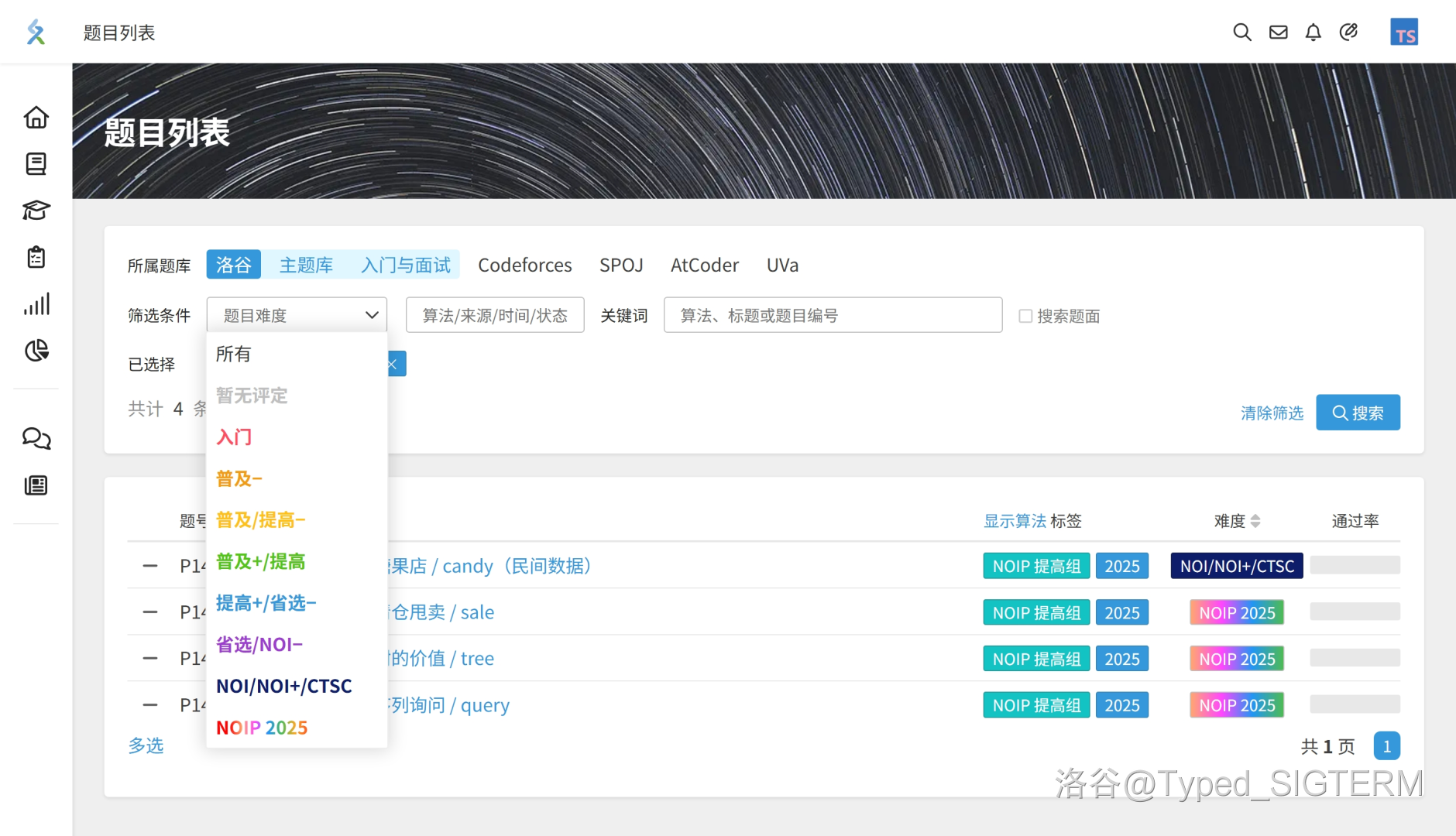Open the graduation cap training icon
Image resolution: width=1456 pixels, height=836 pixels.
pos(36,211)
